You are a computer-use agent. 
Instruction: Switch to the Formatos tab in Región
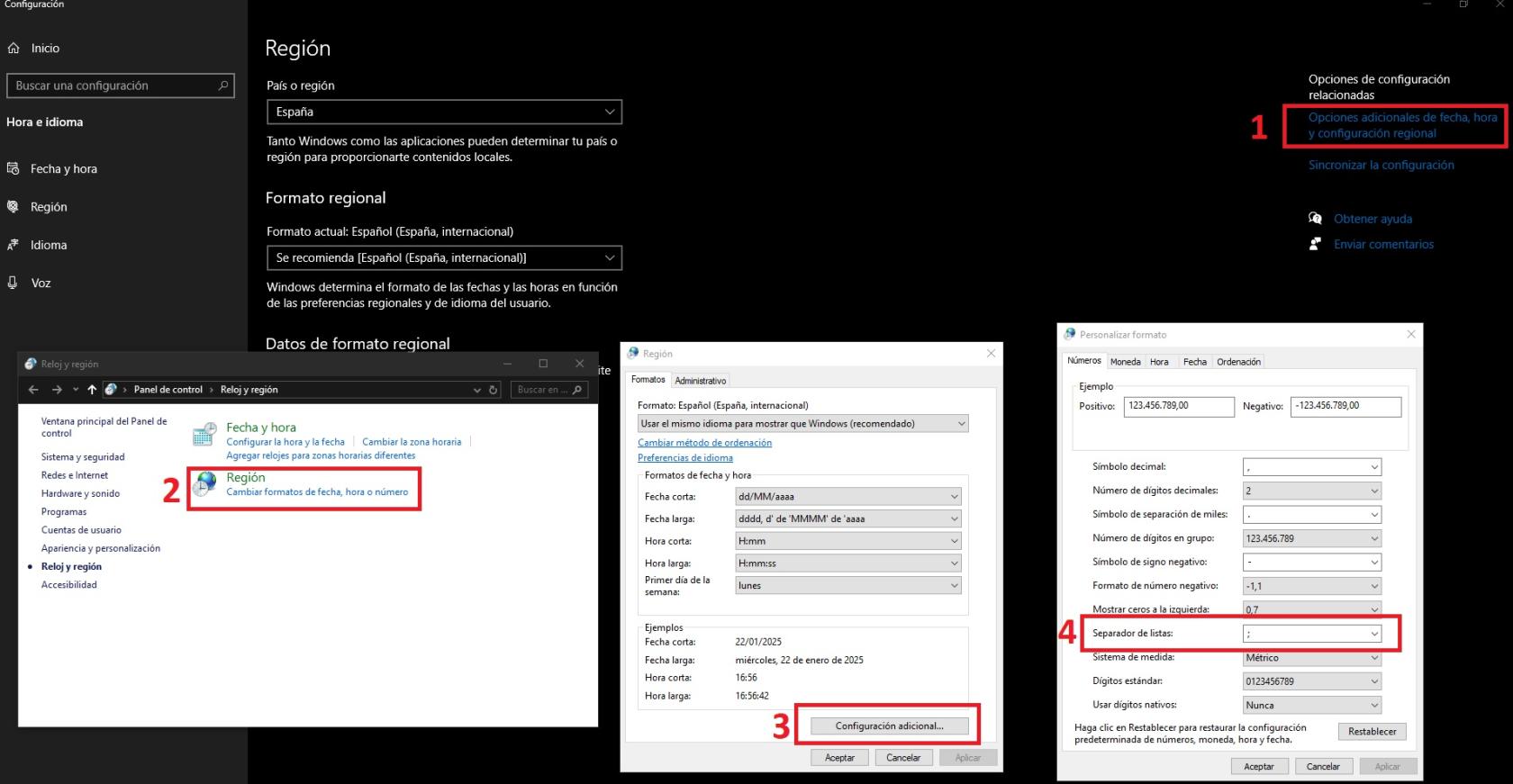648,380
